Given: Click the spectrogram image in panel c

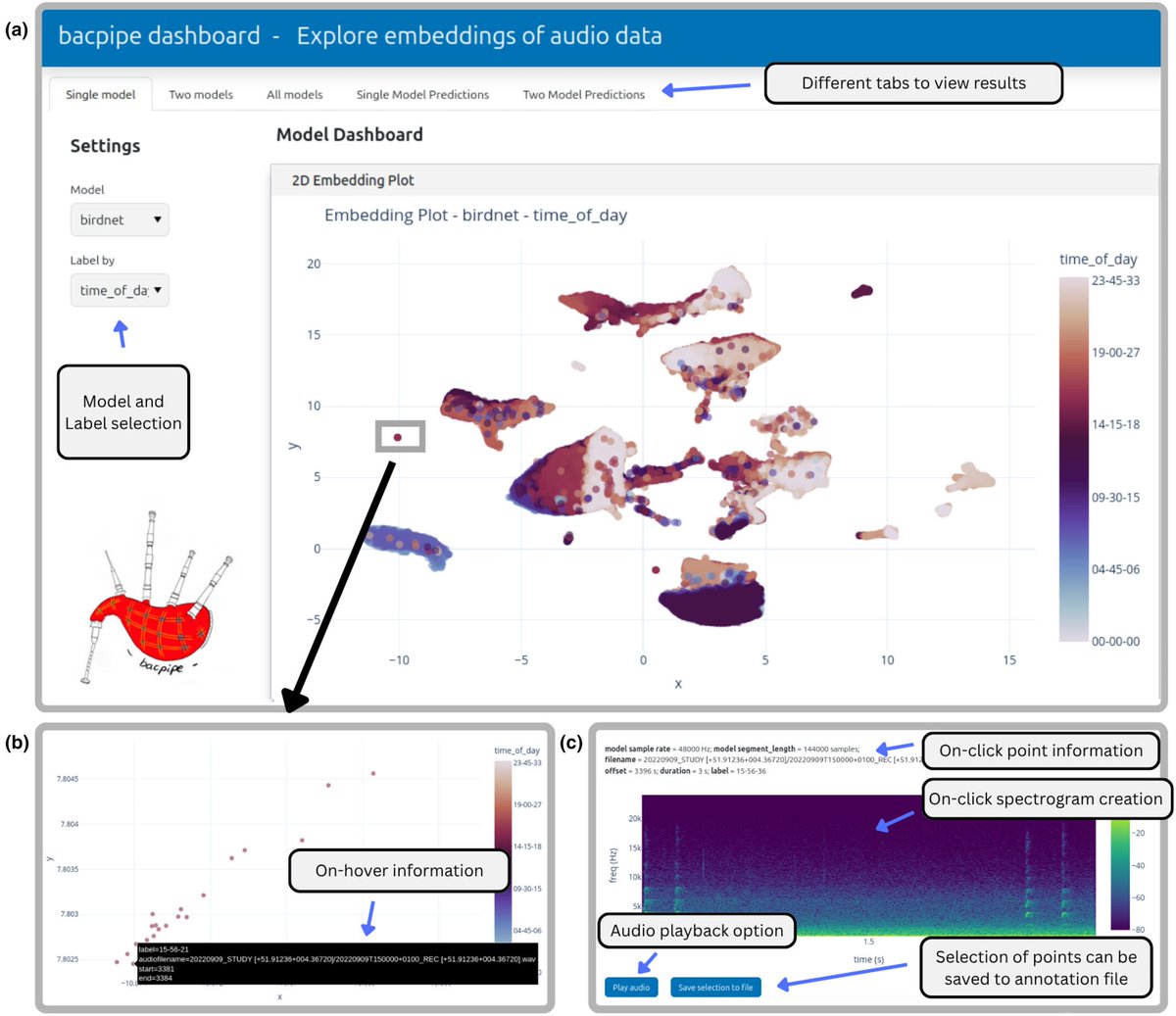Looking at the screenshot, I should (868, 865).
